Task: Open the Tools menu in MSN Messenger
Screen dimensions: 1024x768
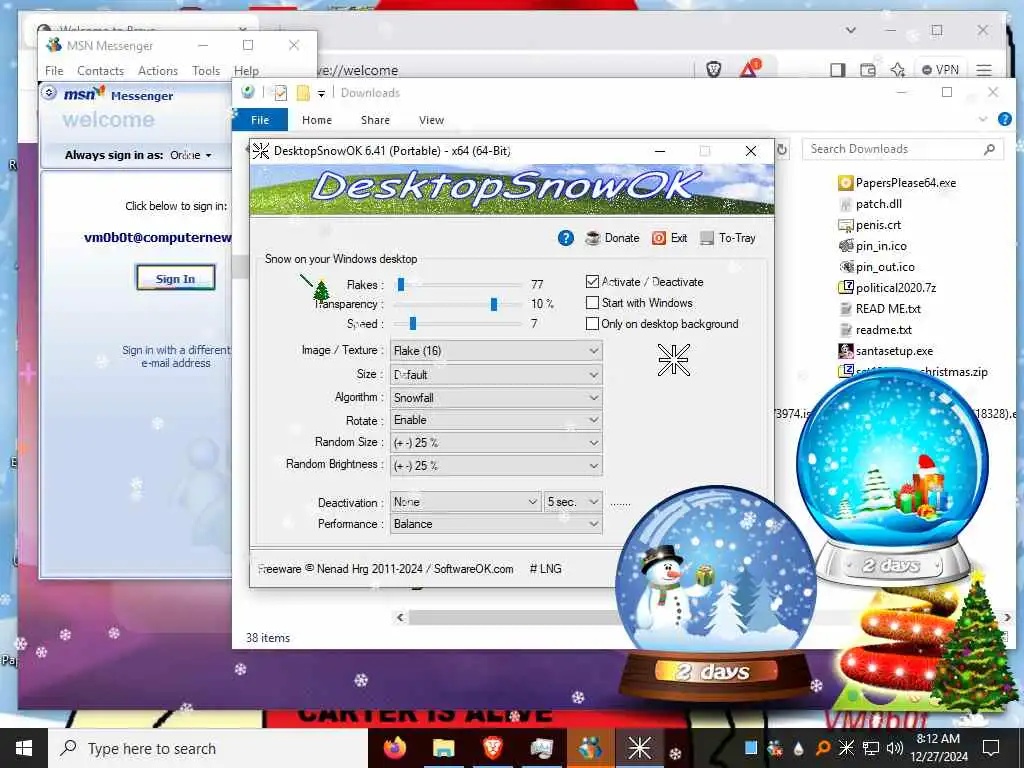Action: 206,71
